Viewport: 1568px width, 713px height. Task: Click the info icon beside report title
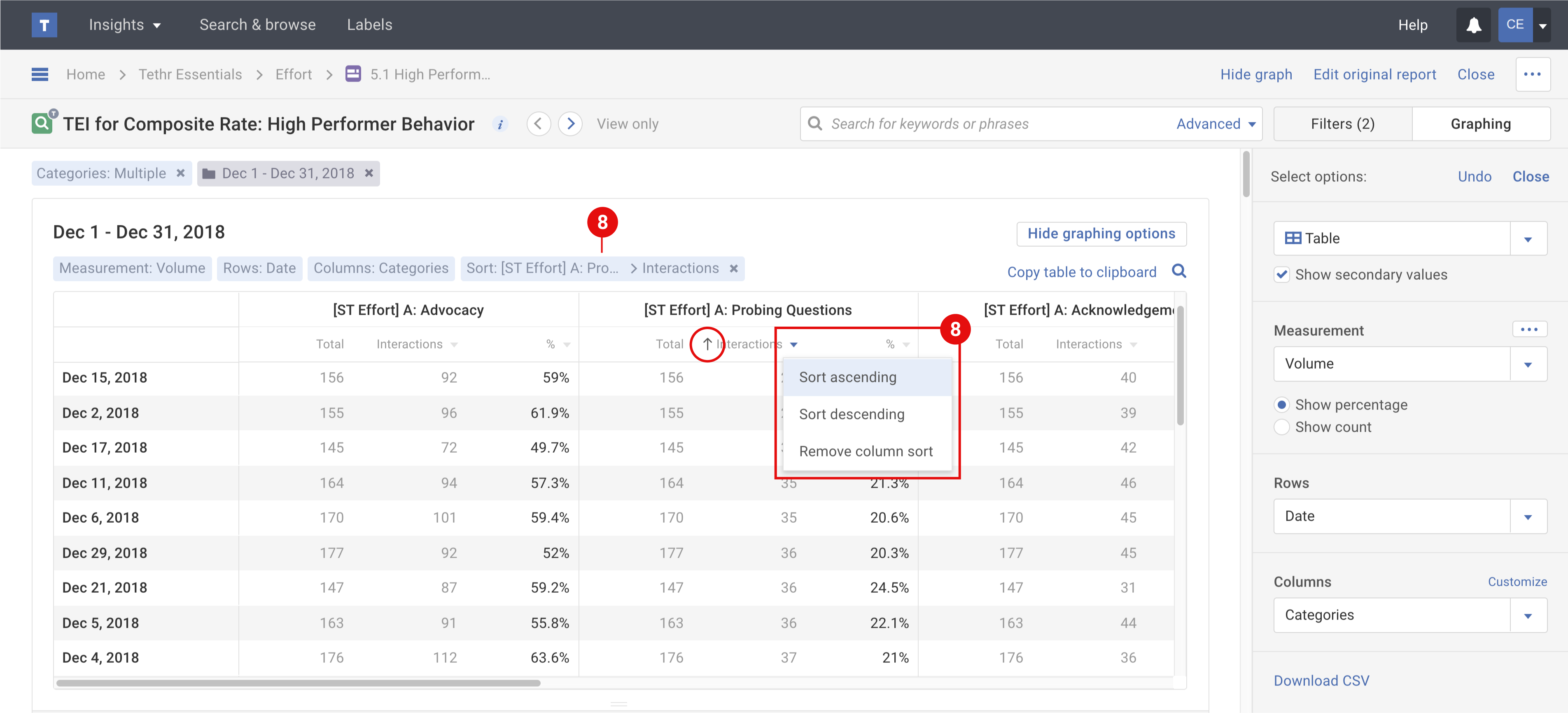coord(500,124)
